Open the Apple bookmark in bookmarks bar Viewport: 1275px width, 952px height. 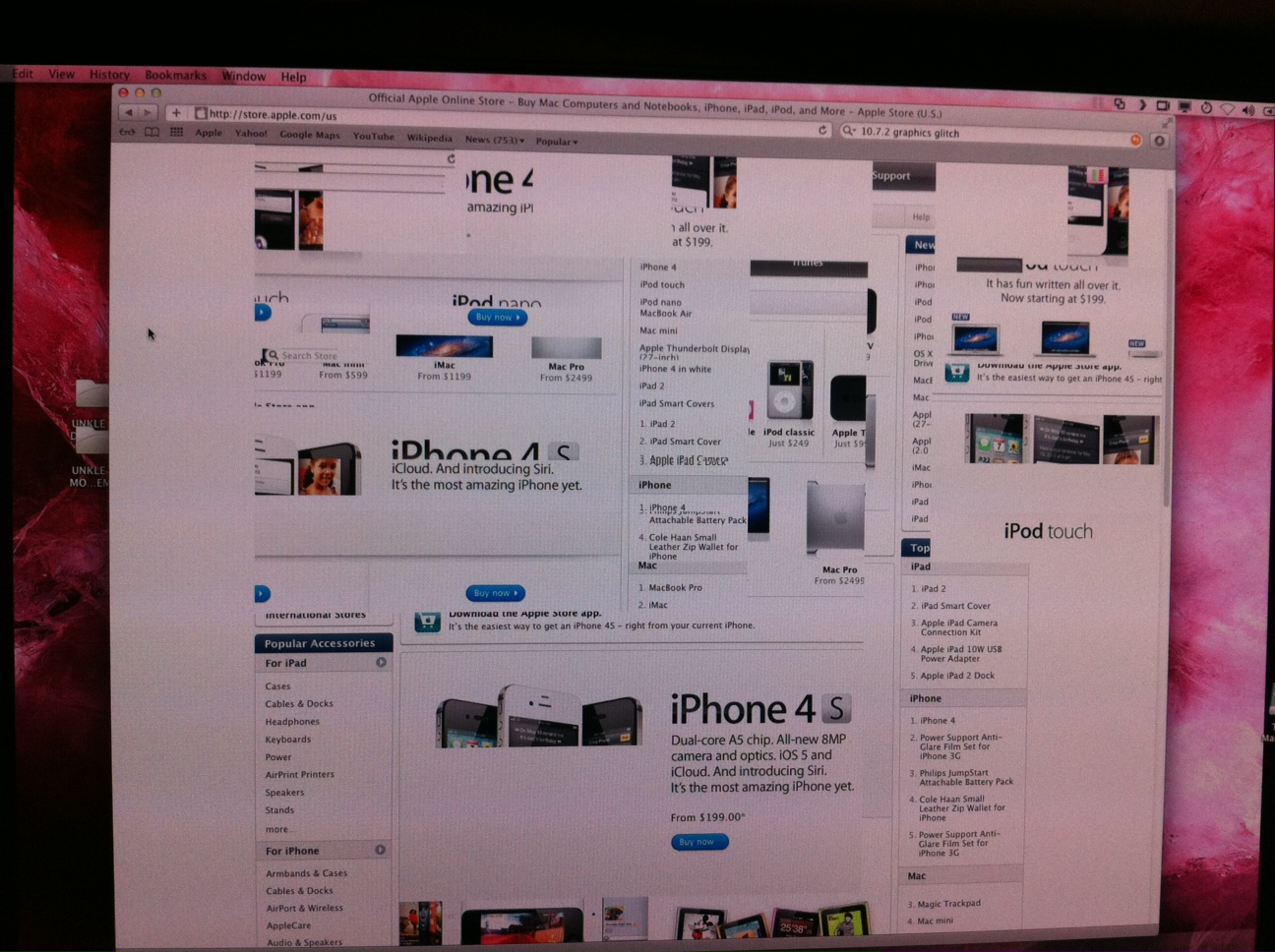pyautogui.click(x=209, y=133)
